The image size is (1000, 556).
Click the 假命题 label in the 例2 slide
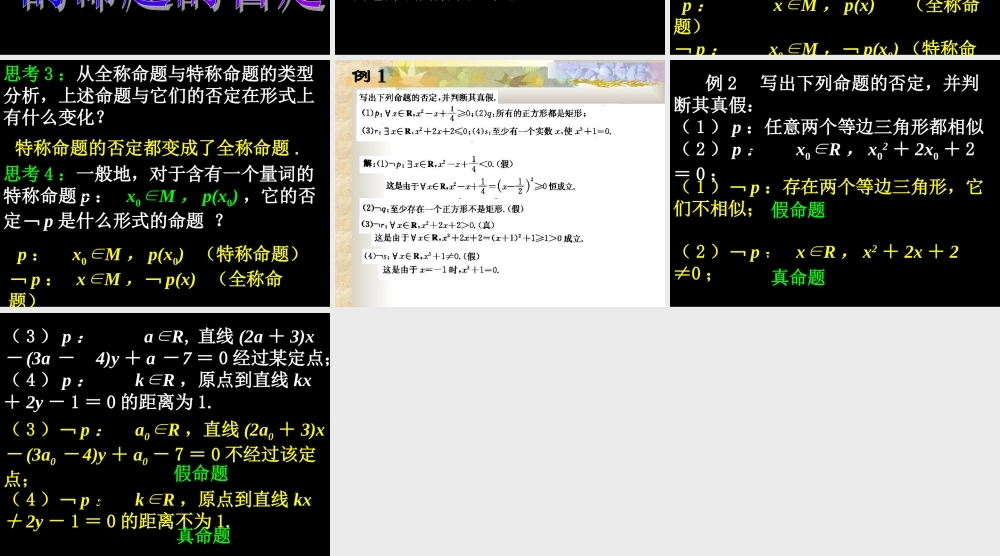[798, 210]
